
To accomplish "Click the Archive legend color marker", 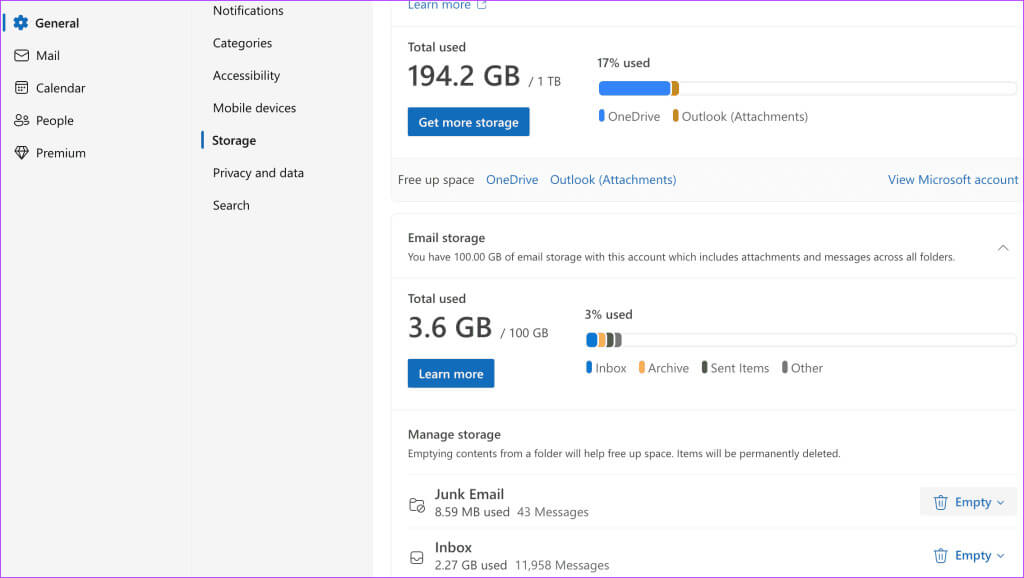I will [642, 367].
